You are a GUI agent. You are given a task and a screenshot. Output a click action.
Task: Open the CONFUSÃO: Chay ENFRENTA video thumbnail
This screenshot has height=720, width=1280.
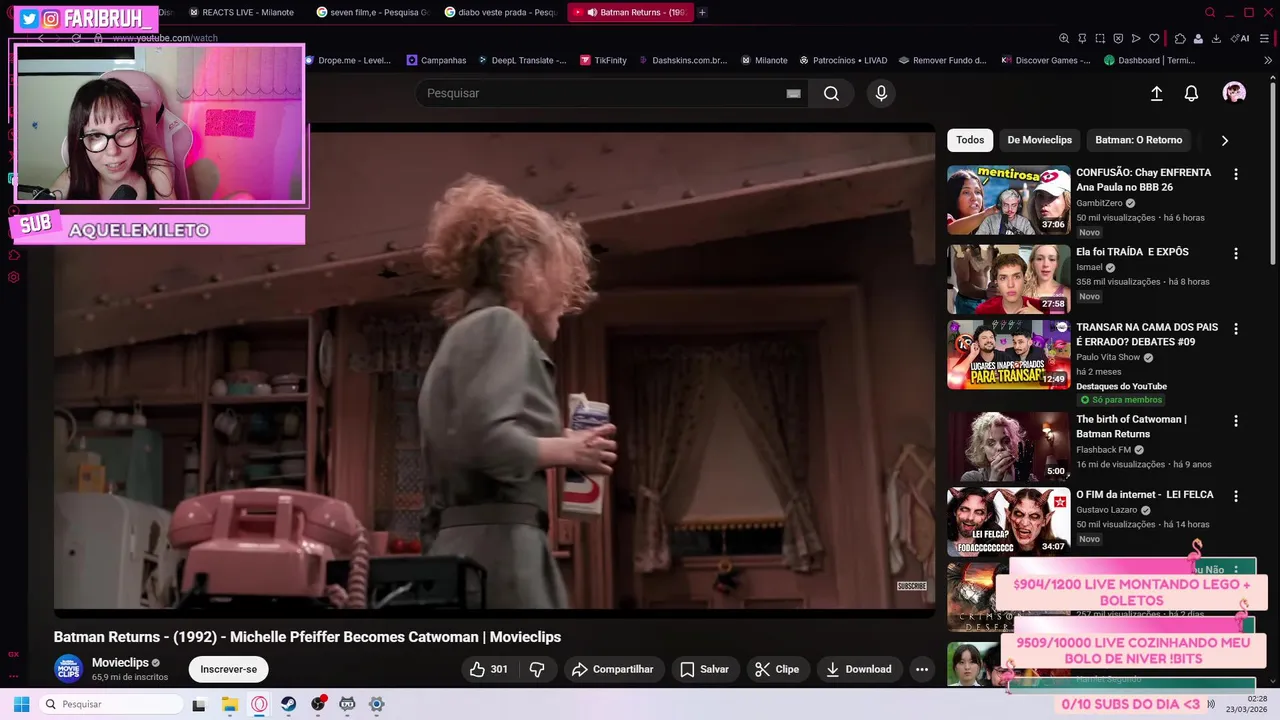(x=1008, y=200)
